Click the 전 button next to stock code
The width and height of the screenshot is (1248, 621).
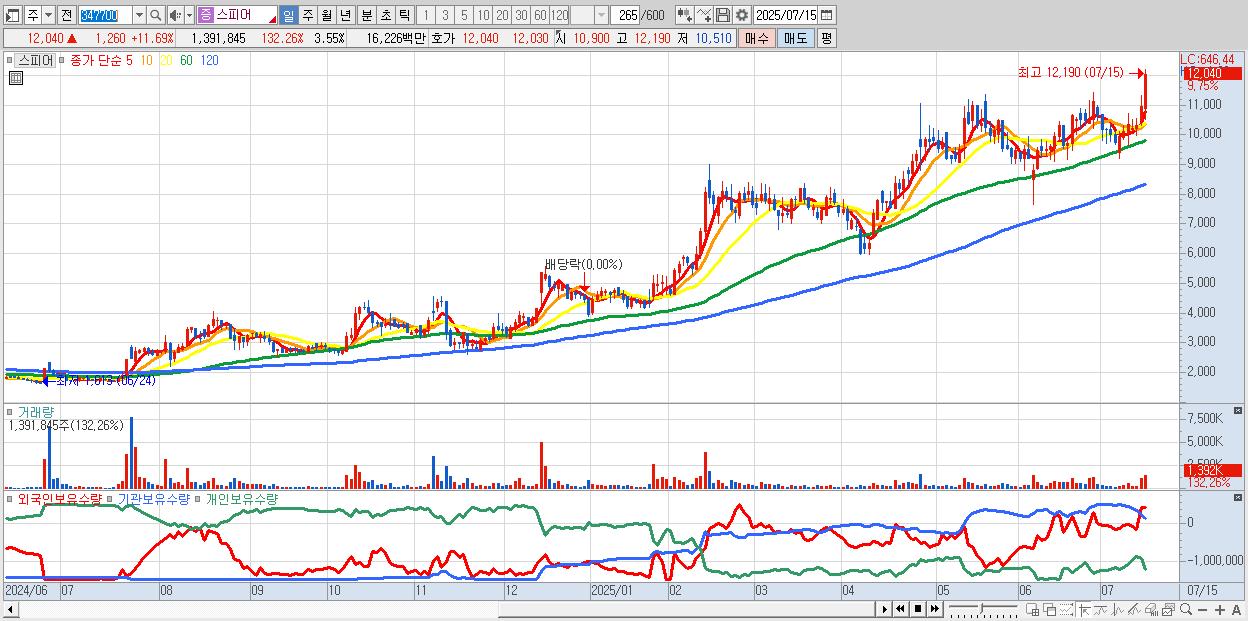pos(67,15)
